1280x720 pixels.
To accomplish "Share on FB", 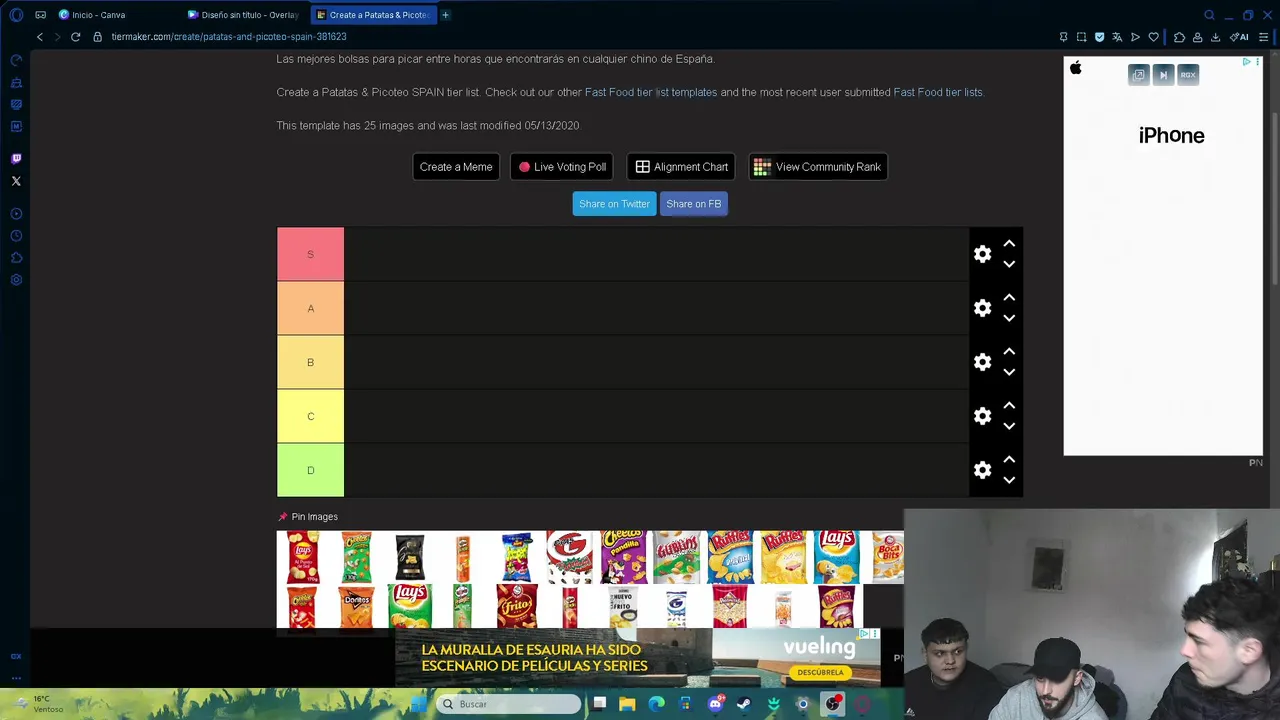I will point(693,204).
